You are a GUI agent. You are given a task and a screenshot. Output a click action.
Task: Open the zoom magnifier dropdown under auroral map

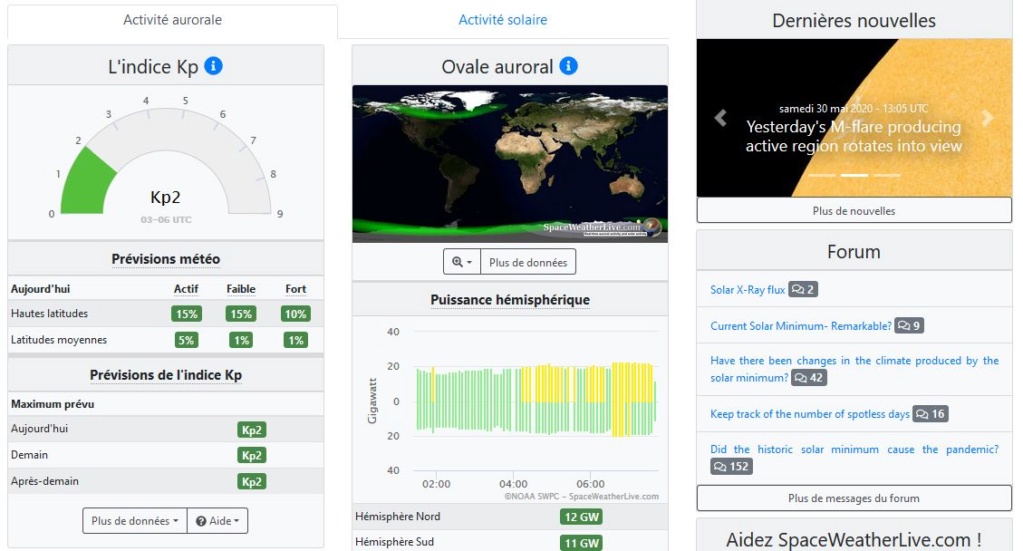(462, 262)
